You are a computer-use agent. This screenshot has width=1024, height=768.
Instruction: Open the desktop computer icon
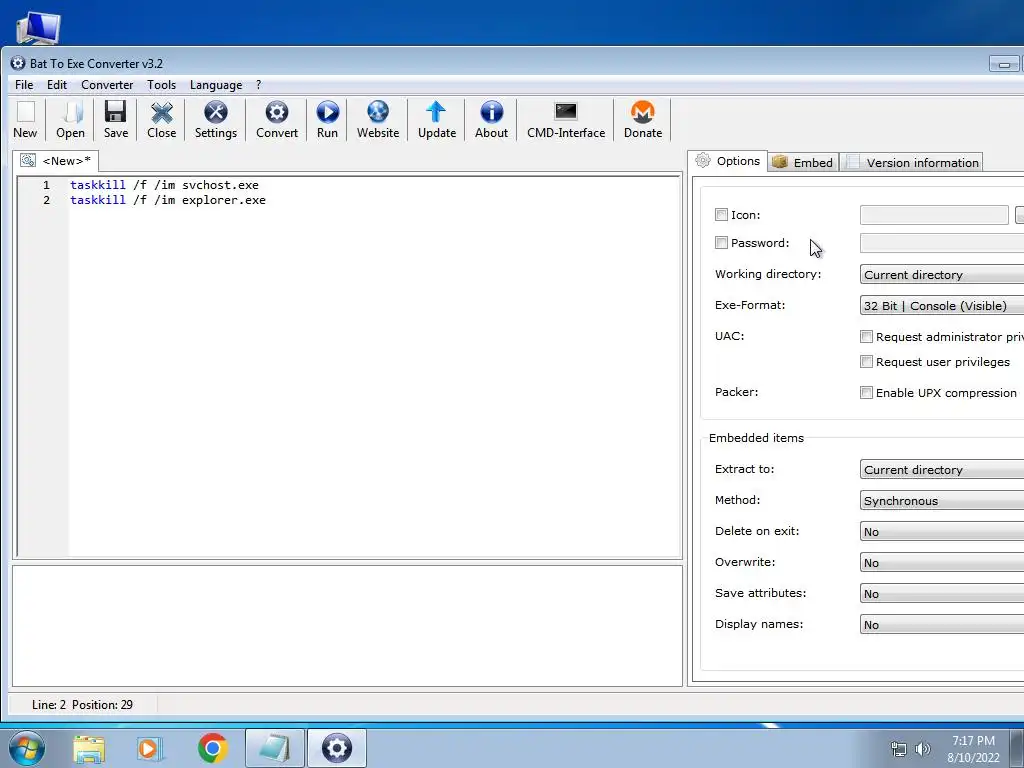pos(38,27)
